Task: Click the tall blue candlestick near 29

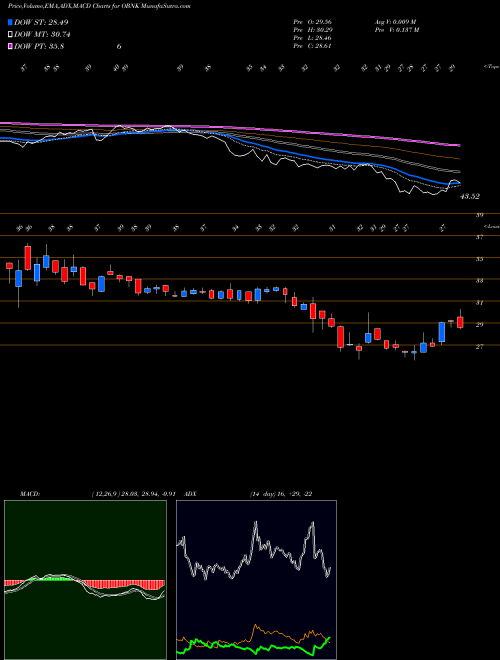Action: click(442, 332)
